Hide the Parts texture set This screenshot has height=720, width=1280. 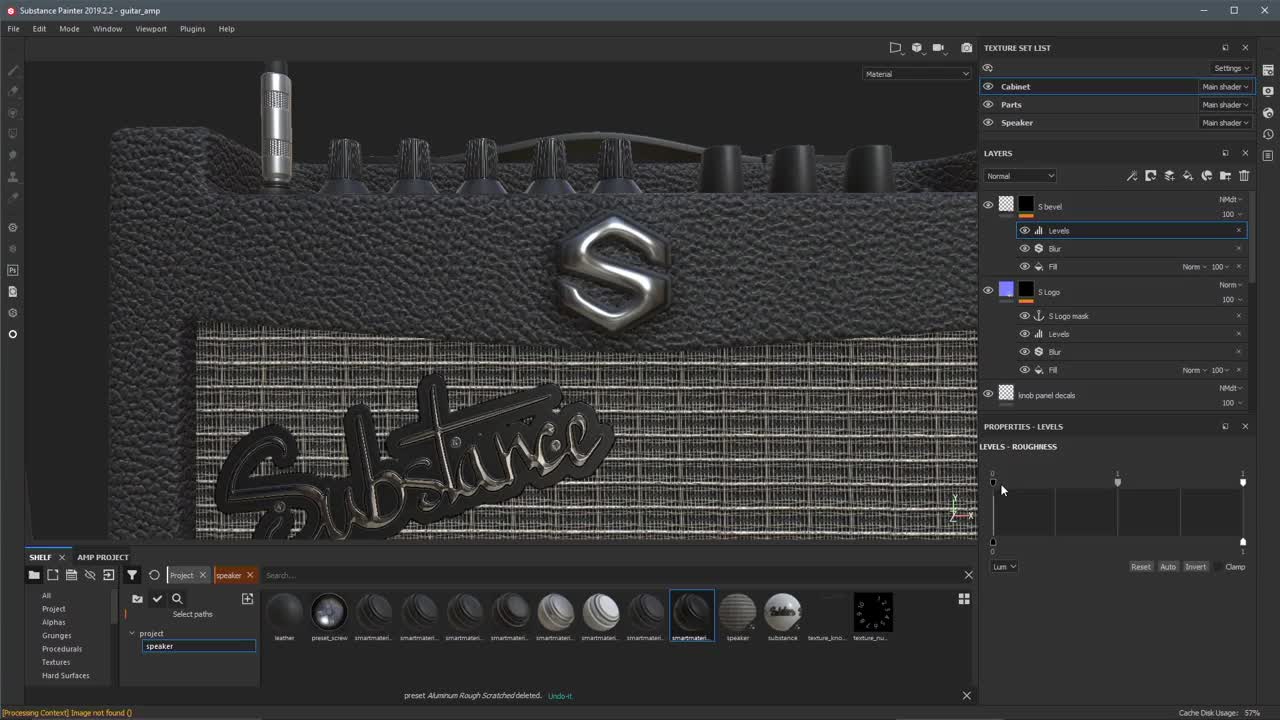click(x=988, y=105)
